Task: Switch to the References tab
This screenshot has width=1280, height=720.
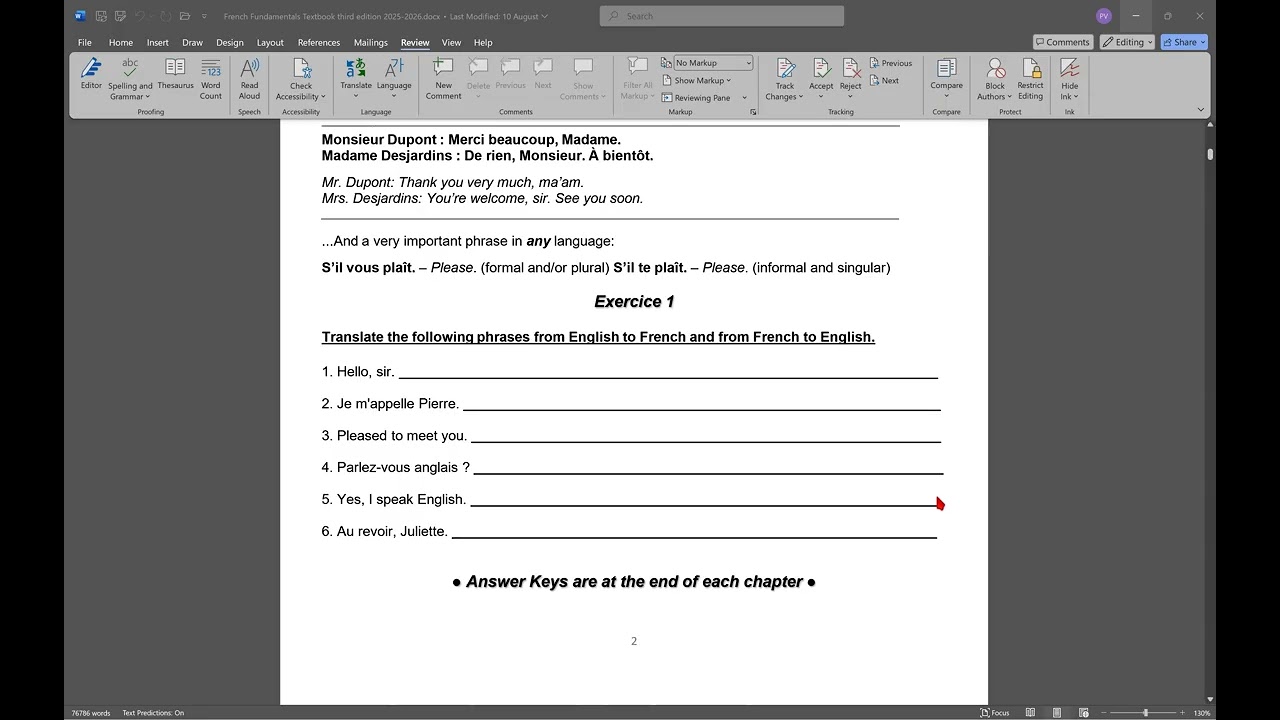Action: 319,43
